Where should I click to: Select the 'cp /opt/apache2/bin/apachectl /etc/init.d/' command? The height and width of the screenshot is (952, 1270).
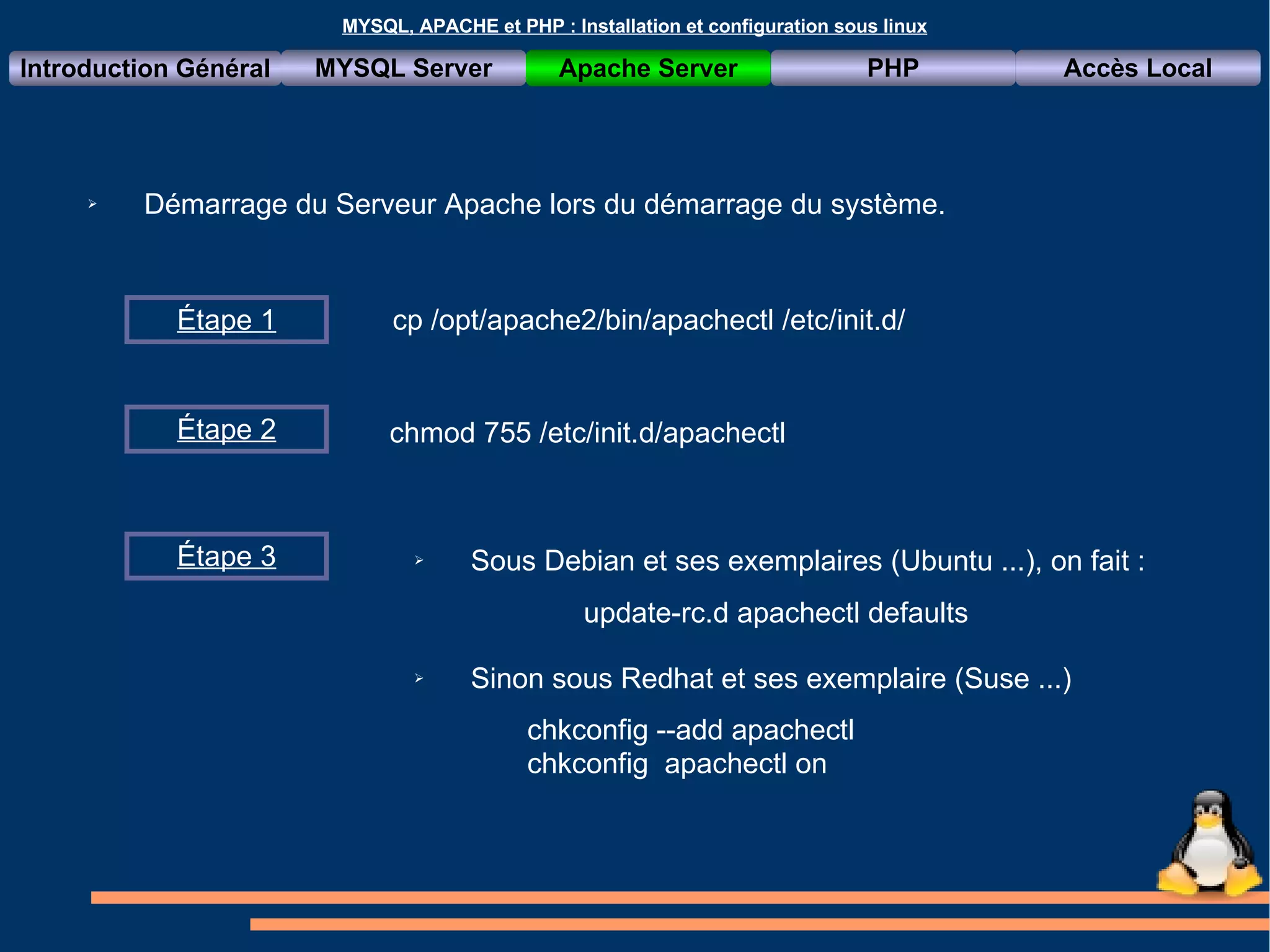pyautogui.click(x=649, y=321)
